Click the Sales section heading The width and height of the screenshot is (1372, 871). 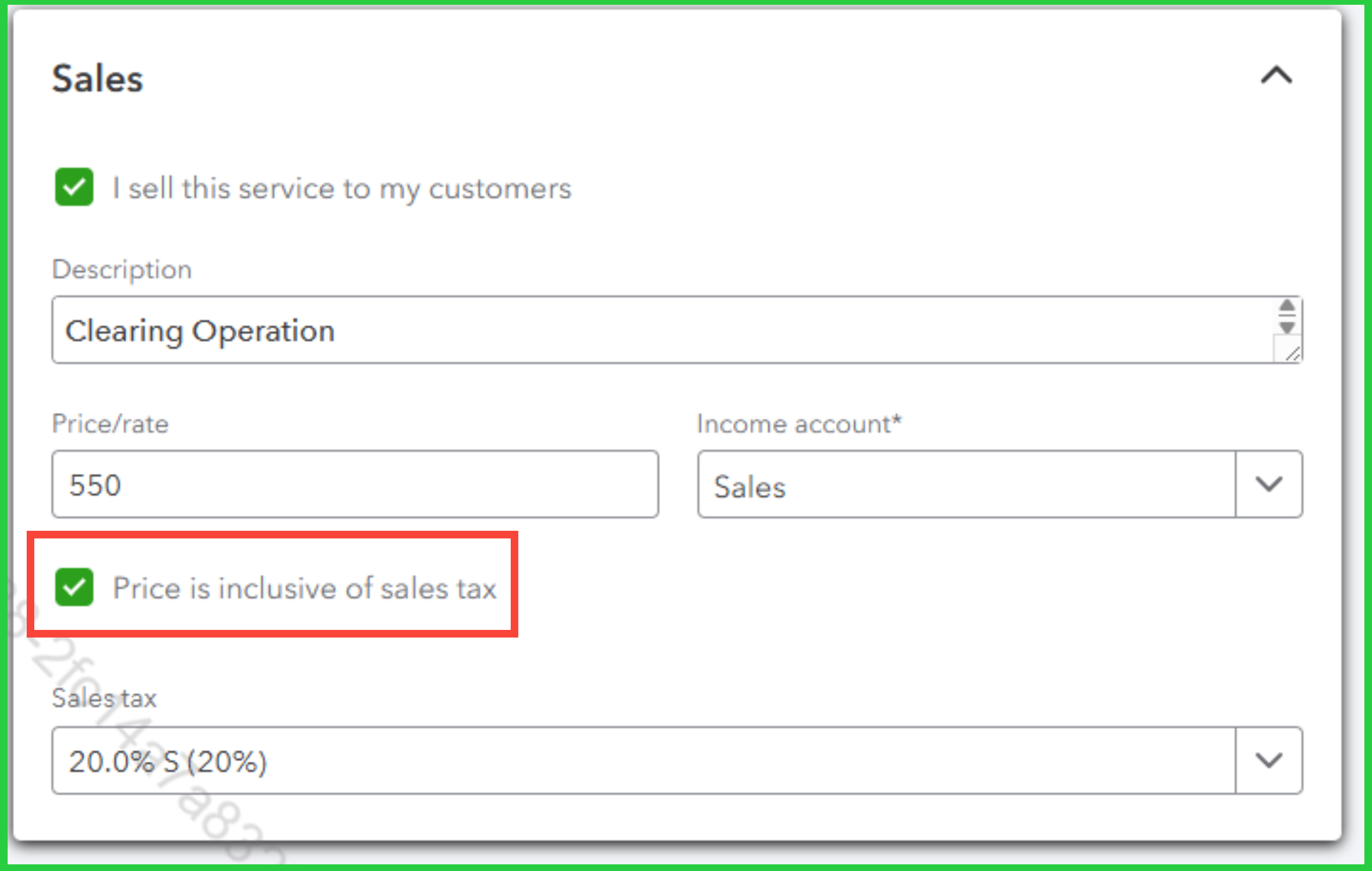pos(98,79)
